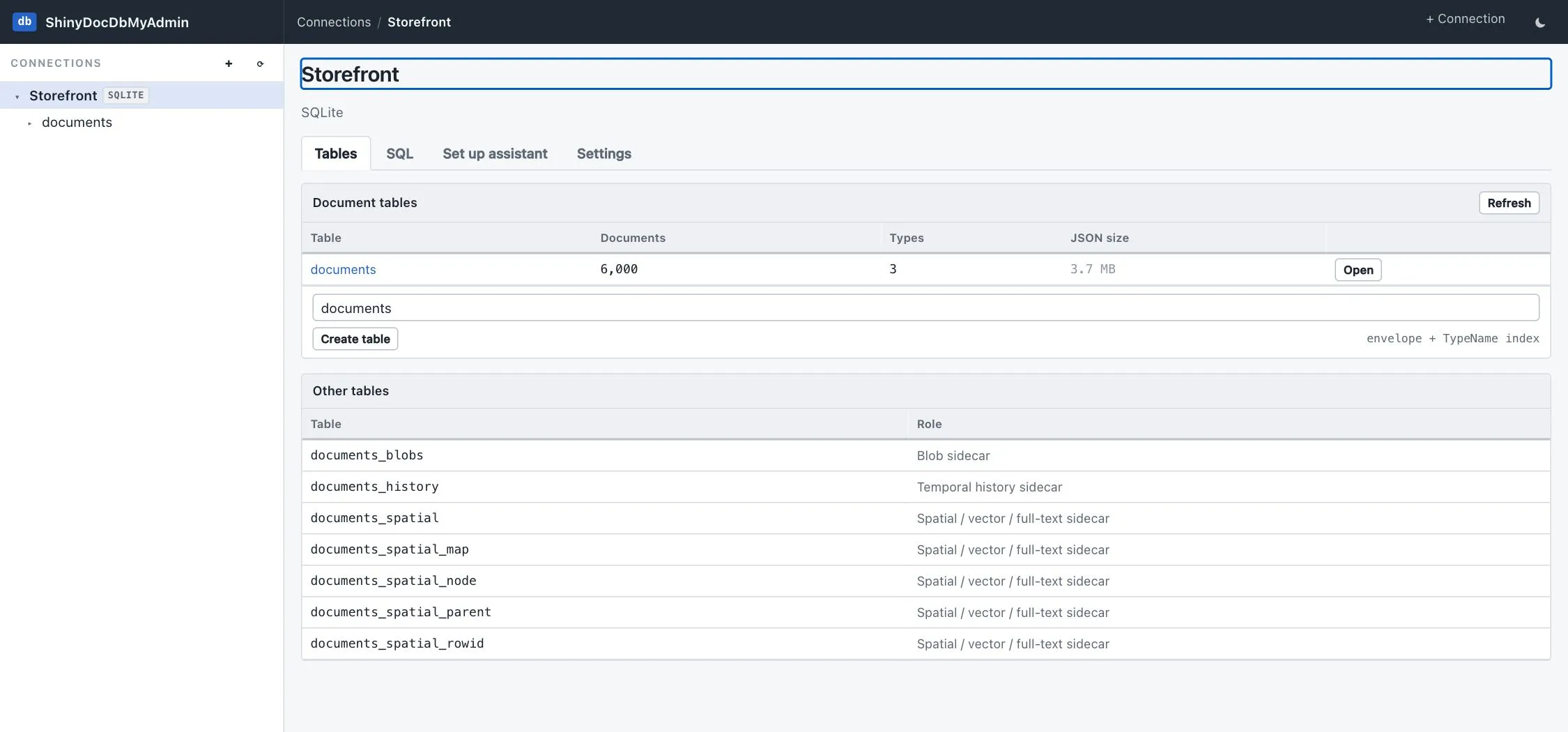
Task: Click the Documents column header
Action: pos(633,238)
